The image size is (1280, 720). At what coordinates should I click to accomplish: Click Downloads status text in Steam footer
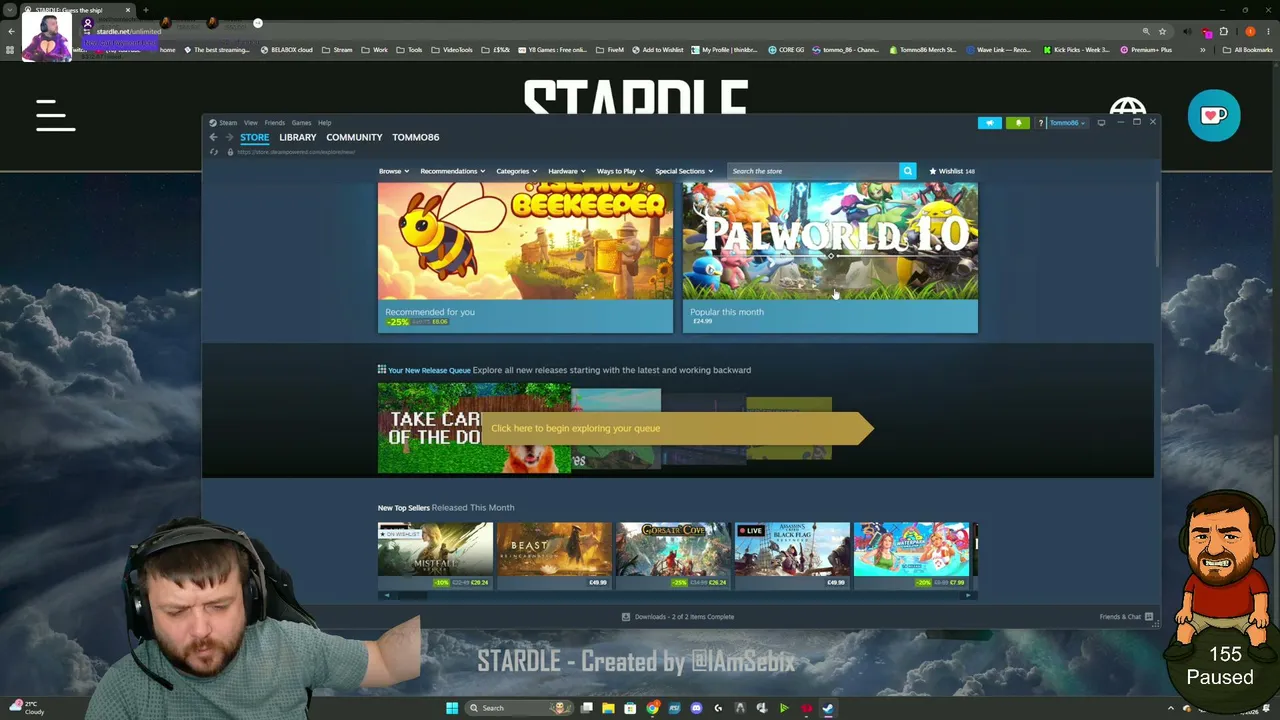pyautogui.click(x=684, y=617)
